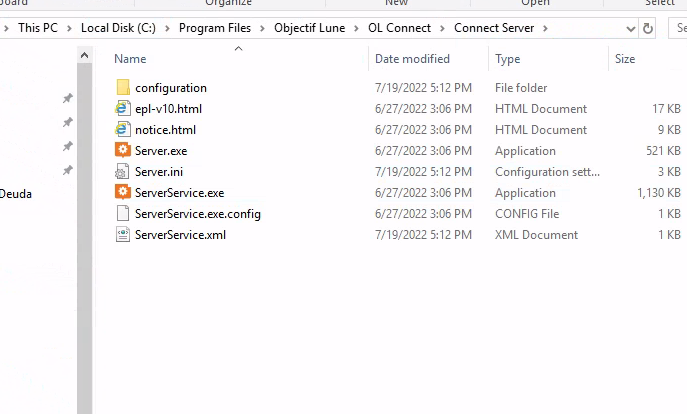
Task: Select the Deuda item in navigation pane
Action: 16,194
